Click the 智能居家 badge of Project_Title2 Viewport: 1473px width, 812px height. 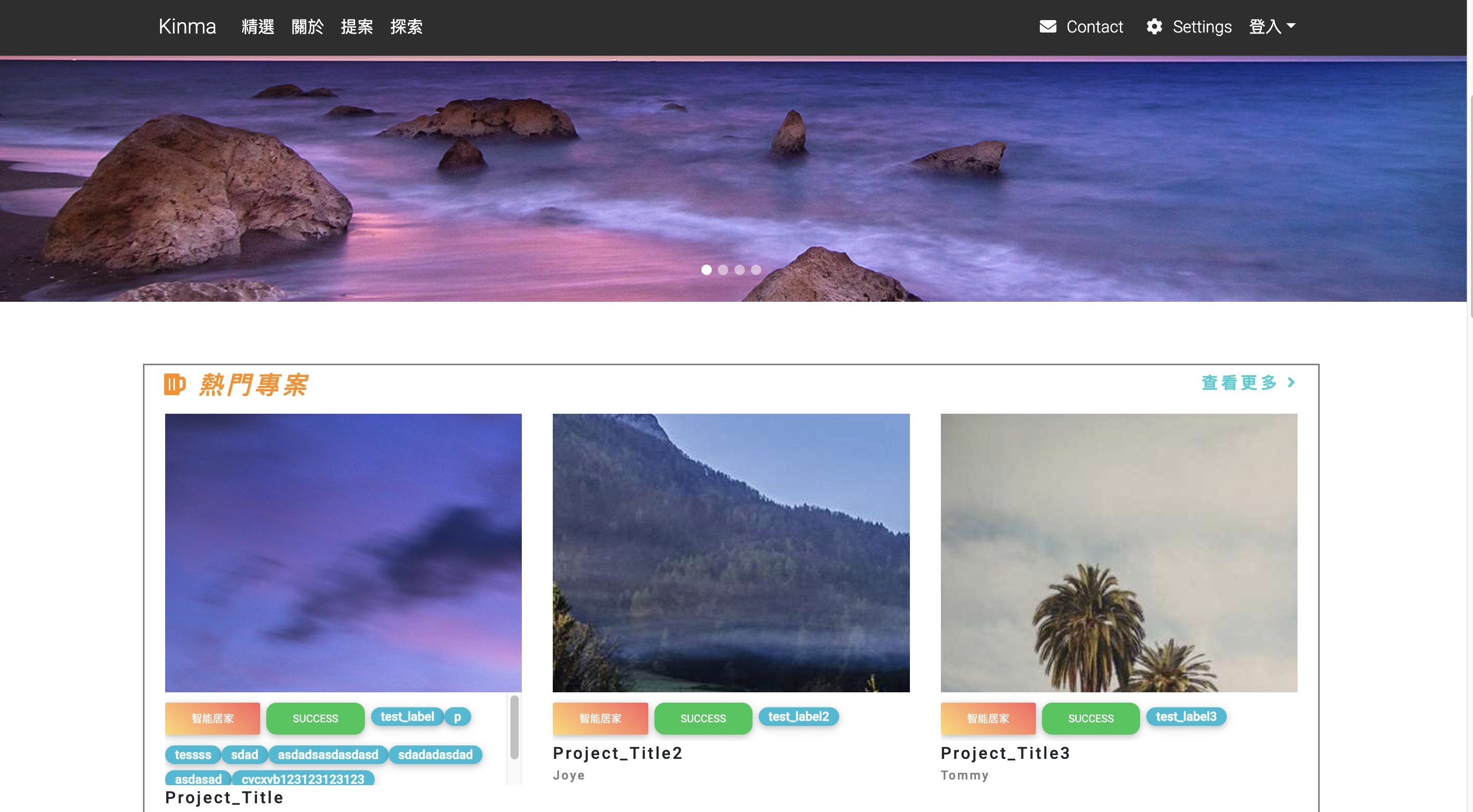pyautogui.click(x=600, y=718)
